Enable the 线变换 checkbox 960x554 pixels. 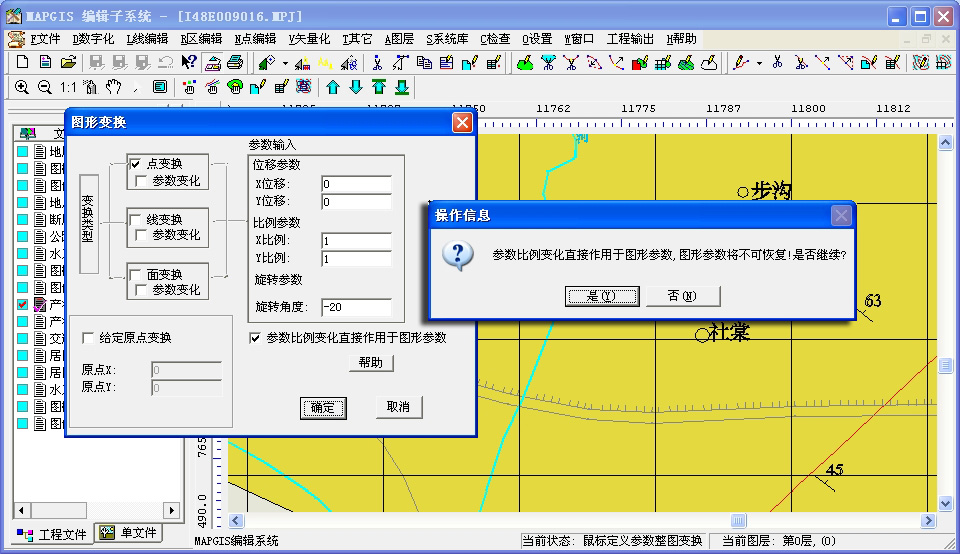[x=135, y=219]
